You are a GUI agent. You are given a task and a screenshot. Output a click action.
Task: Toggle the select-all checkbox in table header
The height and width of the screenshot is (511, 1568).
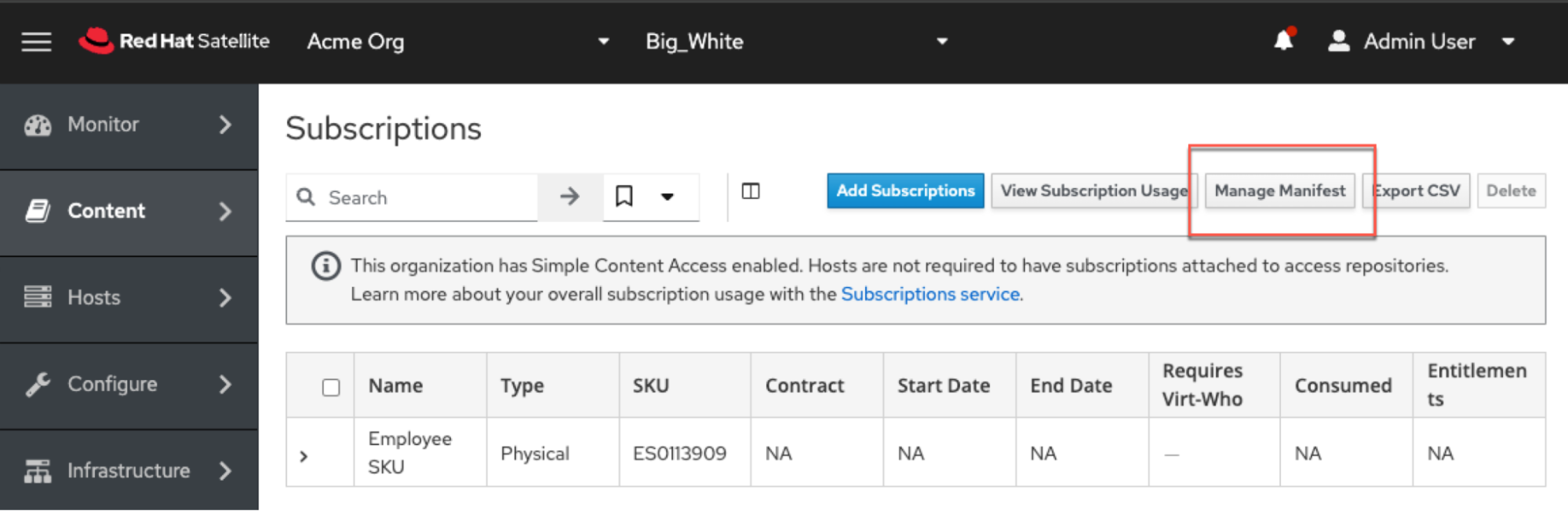click(331, 387)
